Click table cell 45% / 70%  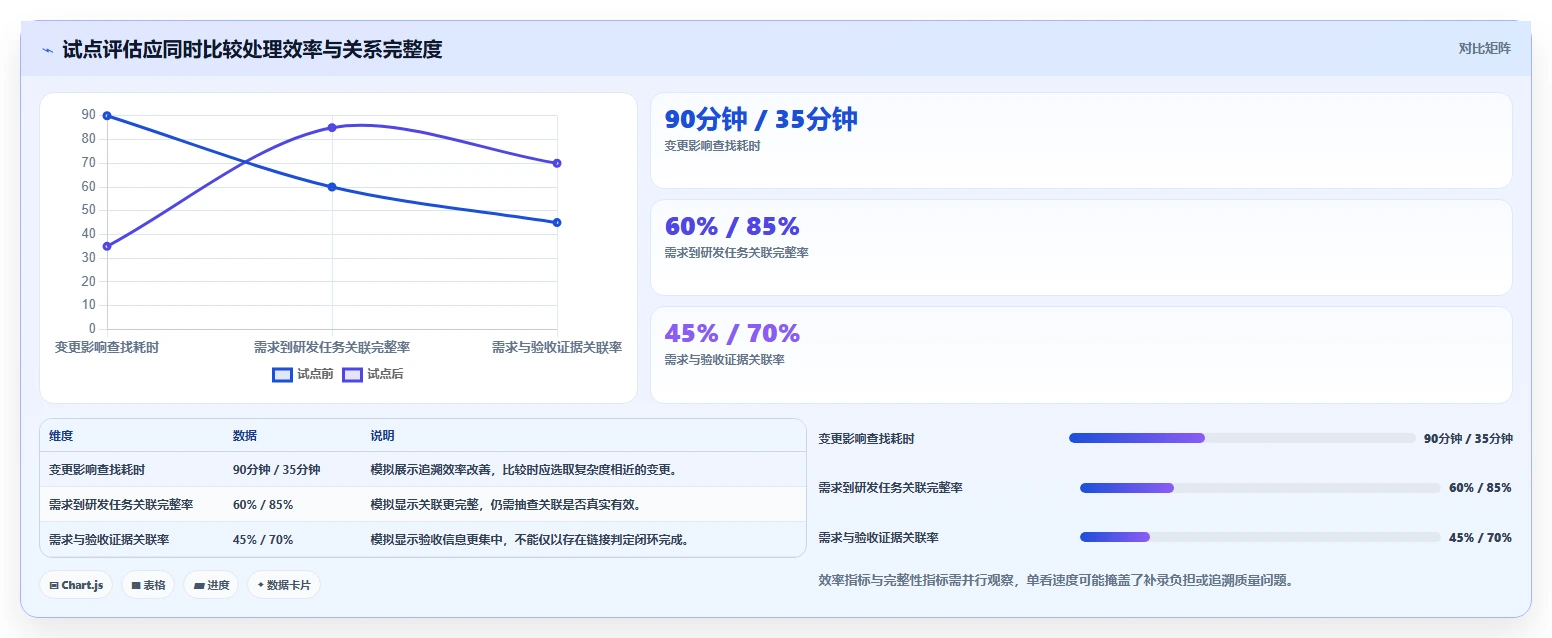(263, 540)
